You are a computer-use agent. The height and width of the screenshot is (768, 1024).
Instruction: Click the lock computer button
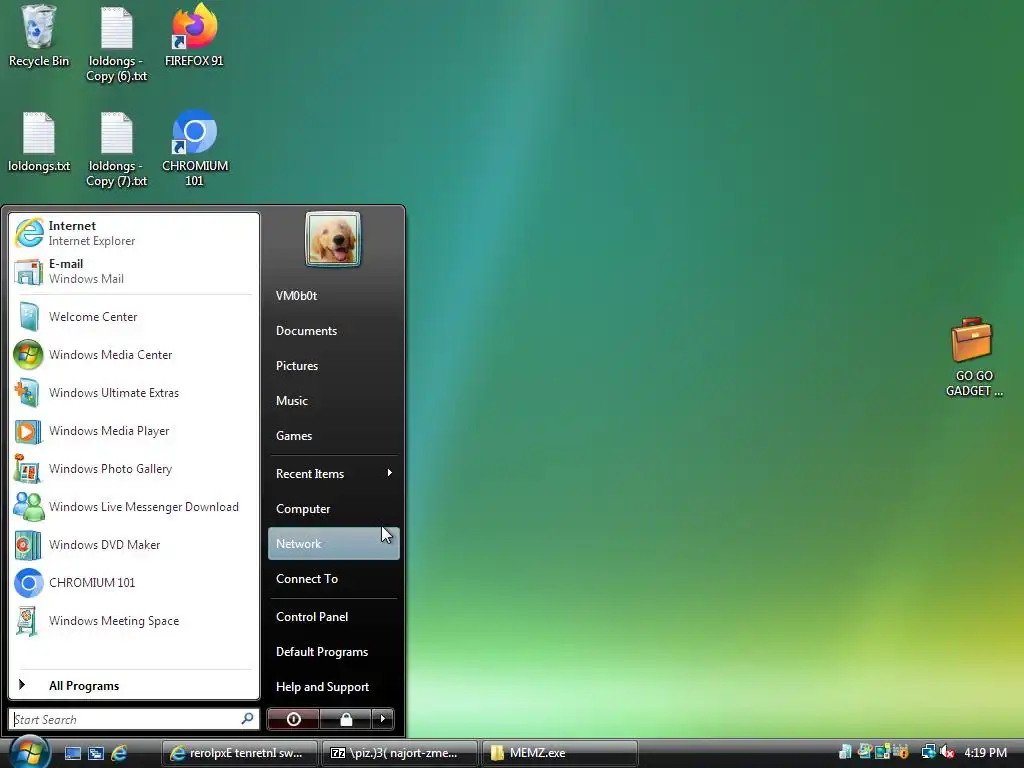point(346,719)
